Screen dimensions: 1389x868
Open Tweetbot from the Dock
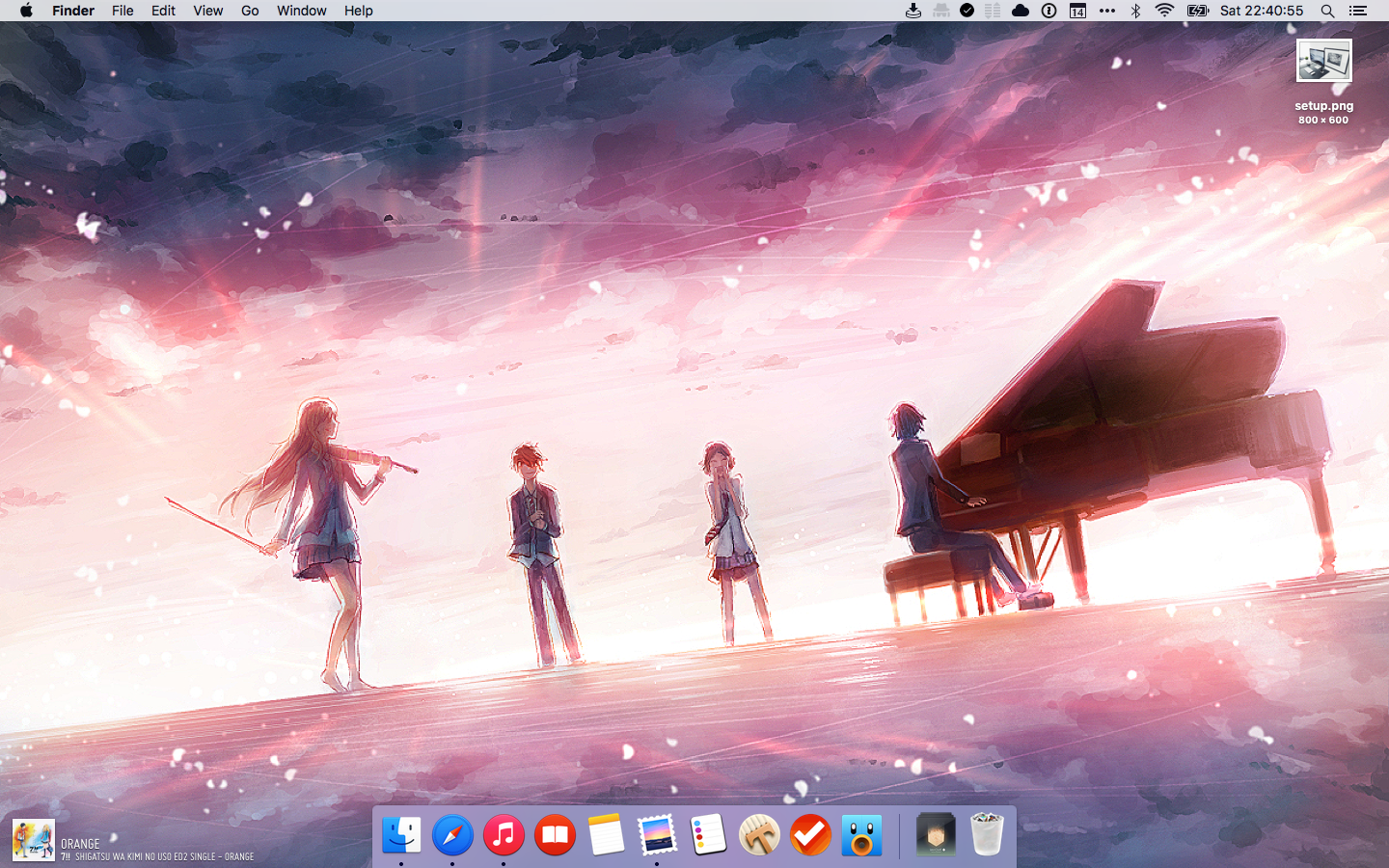[x=861, y=834]
